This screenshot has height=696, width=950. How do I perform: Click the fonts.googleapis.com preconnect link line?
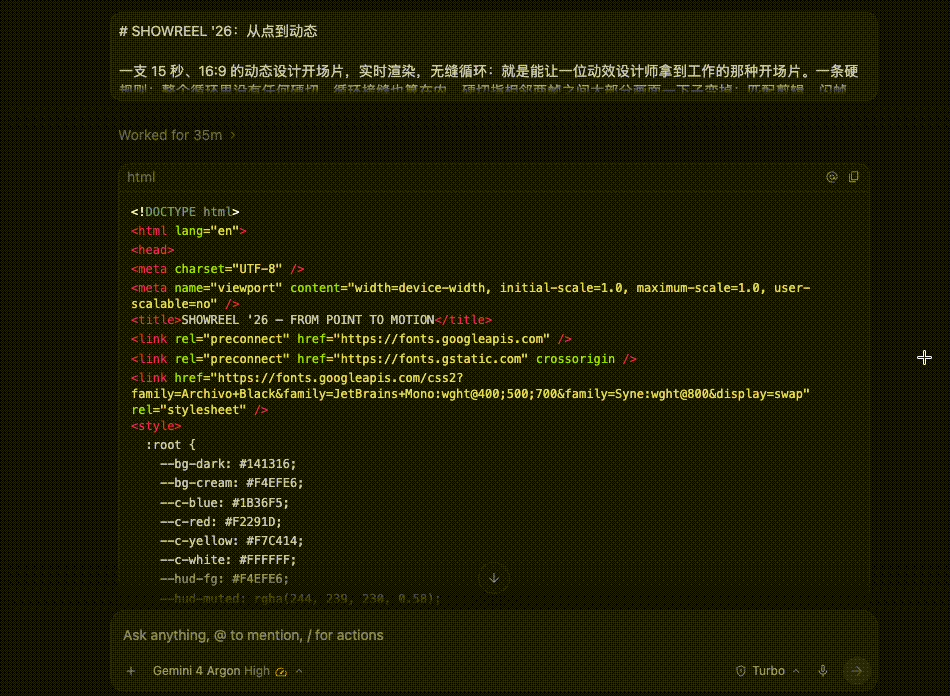point(351,339)
